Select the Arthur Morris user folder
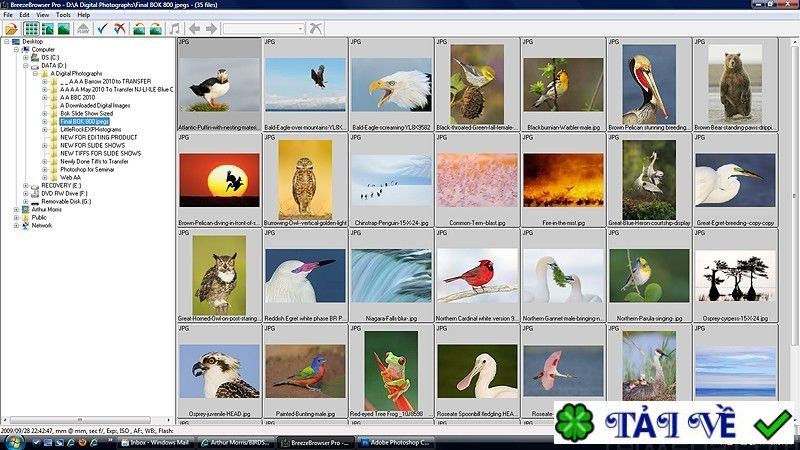This screenshot has height=450, width=800. 46,209
